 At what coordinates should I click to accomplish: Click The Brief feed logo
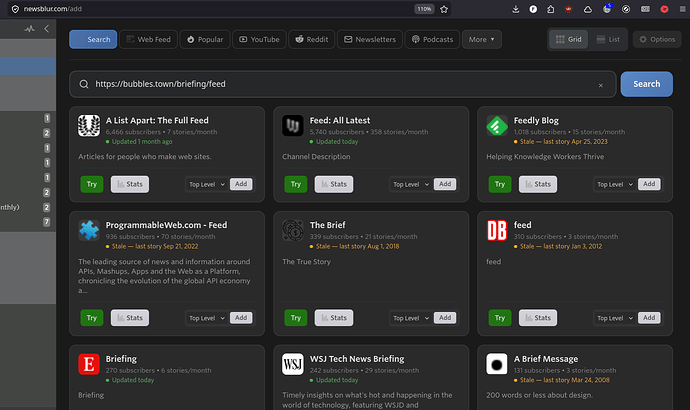pos(293,231)
